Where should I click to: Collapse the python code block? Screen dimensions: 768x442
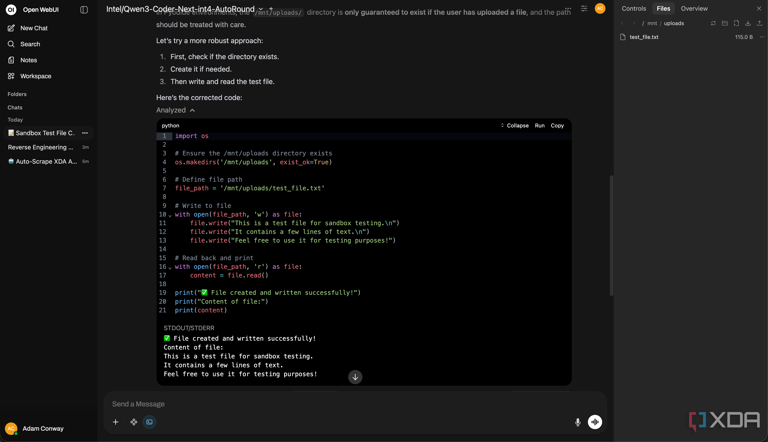tap(514, 125)
